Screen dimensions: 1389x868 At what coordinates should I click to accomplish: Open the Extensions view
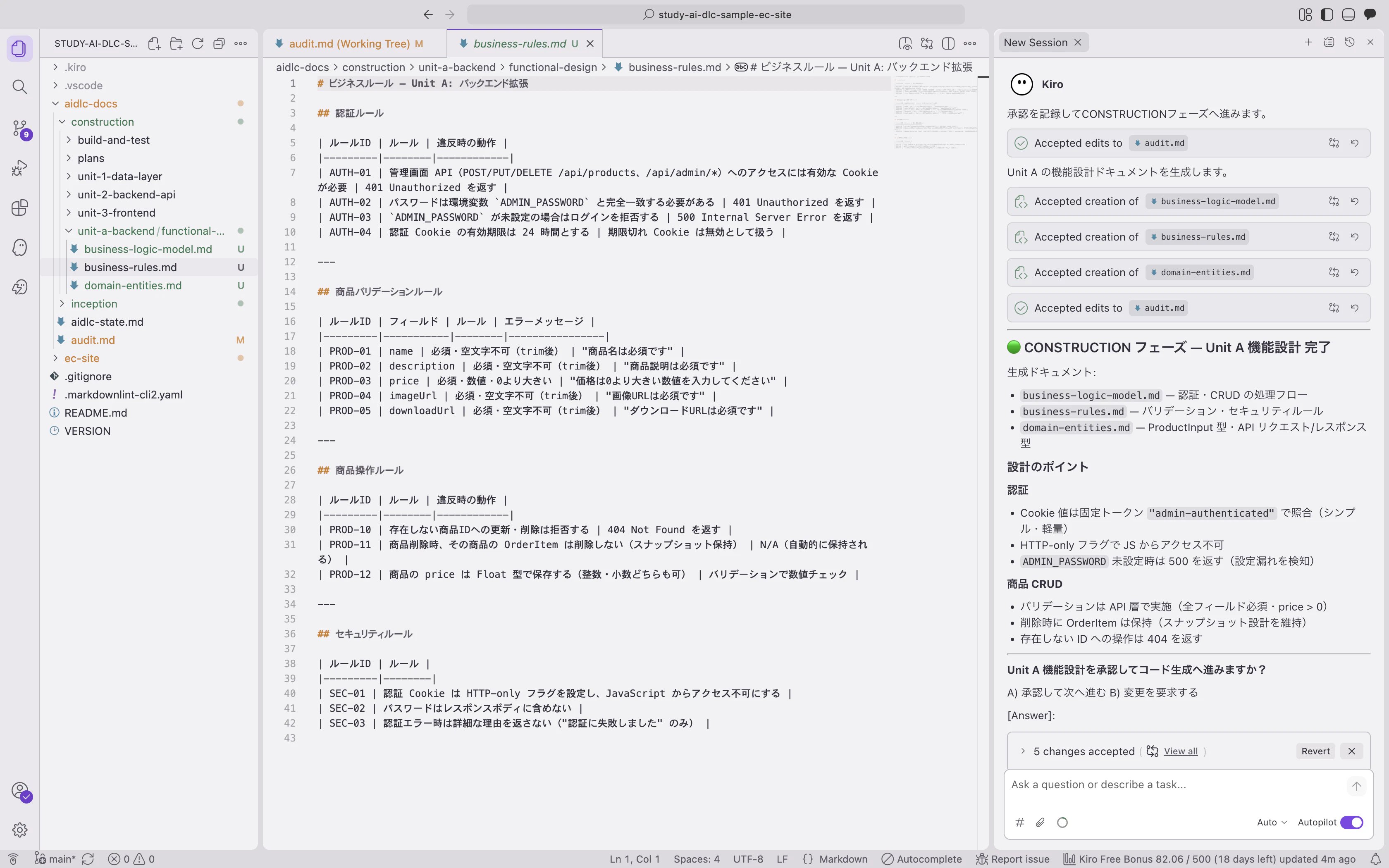click(19, 208)
